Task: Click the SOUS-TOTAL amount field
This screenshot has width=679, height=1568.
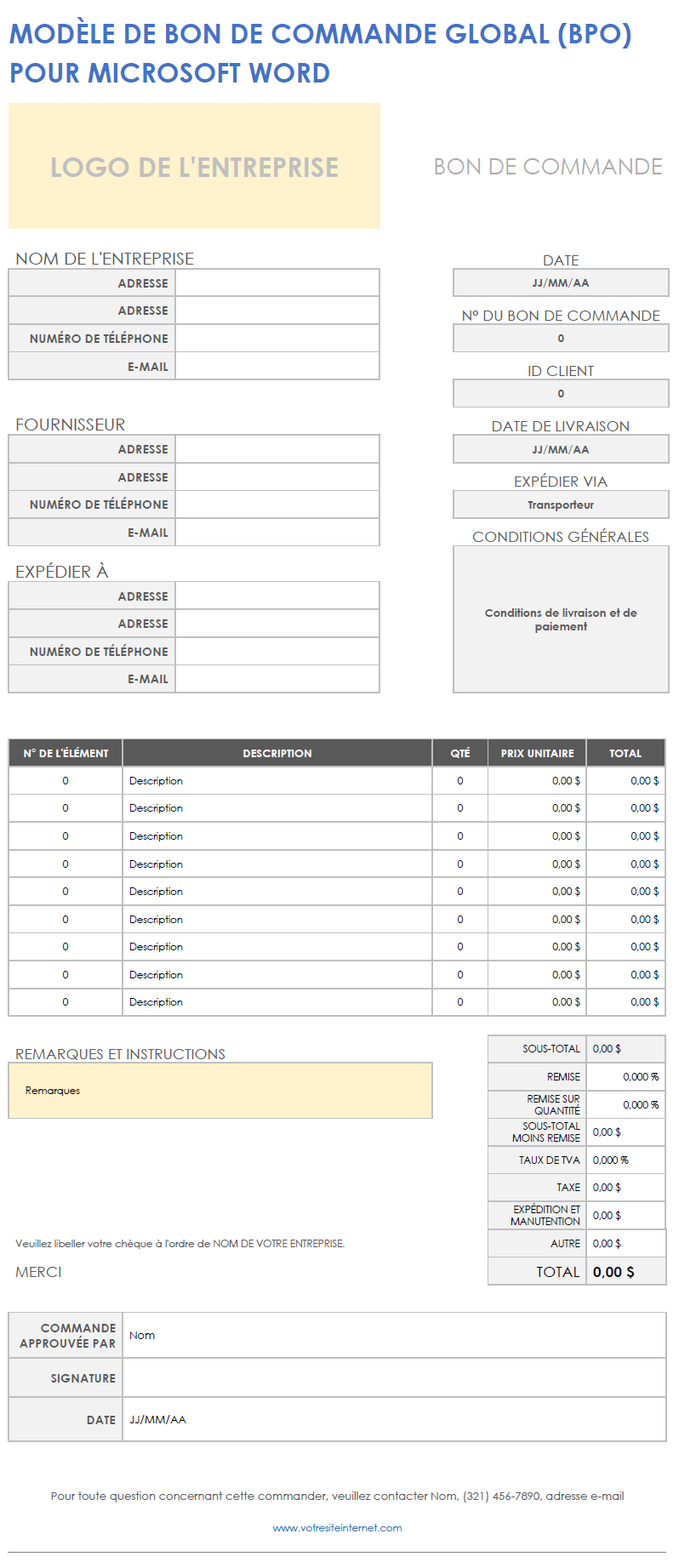Action: click(625, 1049)
